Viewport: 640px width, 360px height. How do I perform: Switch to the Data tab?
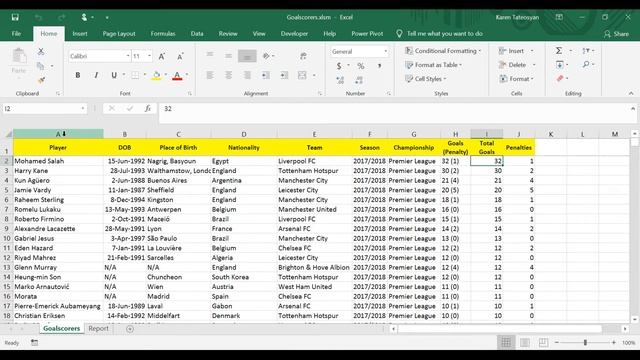pyautogui.click(x=197, y=33)
